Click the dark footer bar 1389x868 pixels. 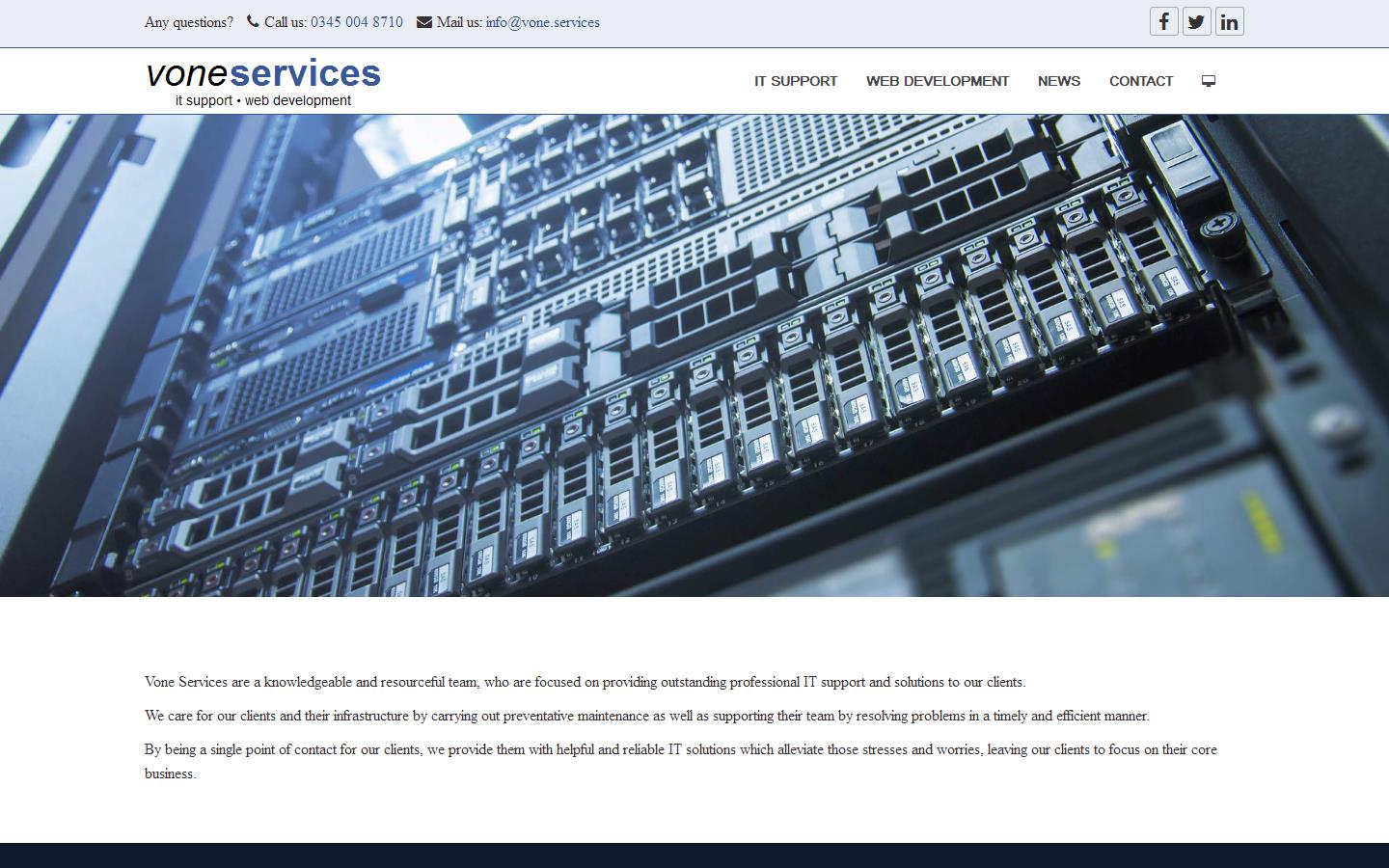pyautogui.click(x=694, y=856)
